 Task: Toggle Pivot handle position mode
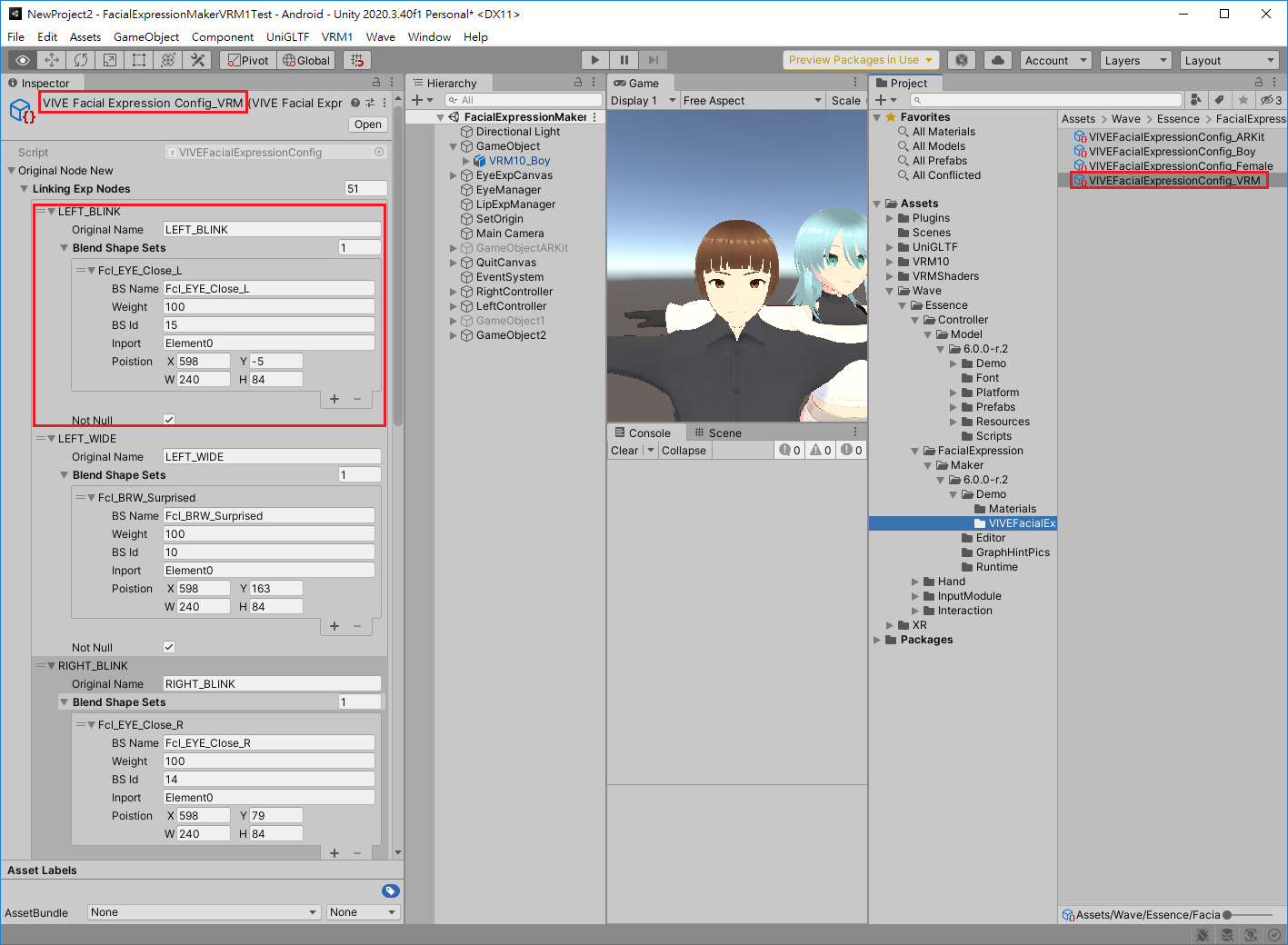pos(248,60)
